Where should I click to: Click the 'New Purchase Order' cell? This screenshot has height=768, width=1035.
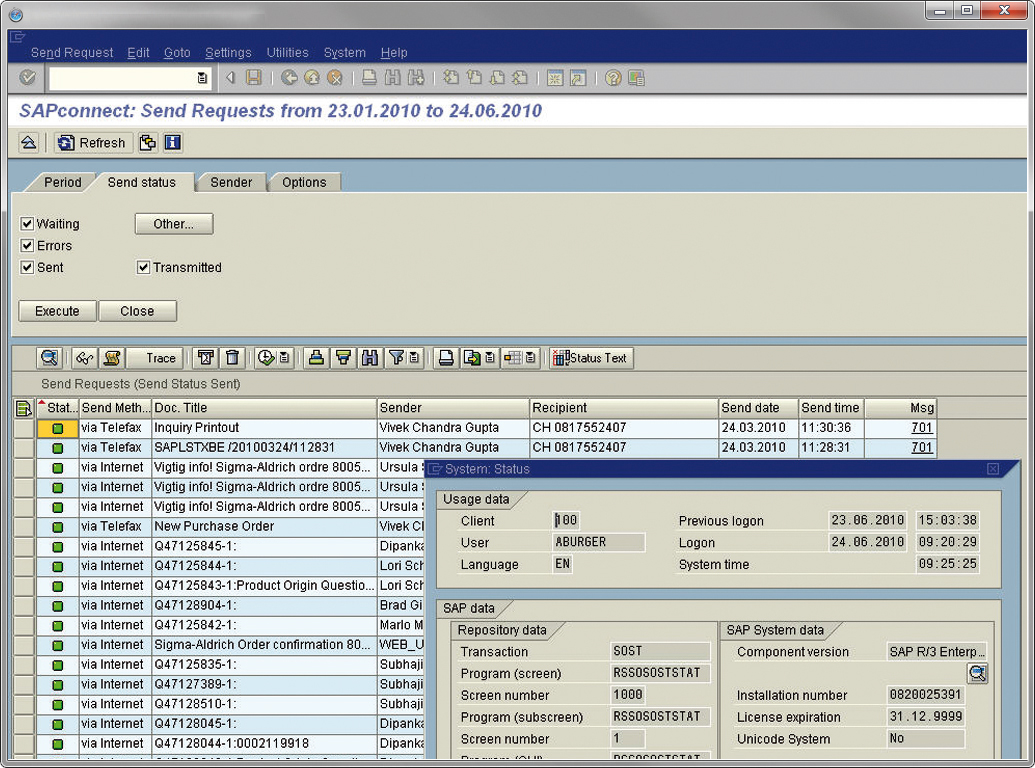tap(264, 527)
